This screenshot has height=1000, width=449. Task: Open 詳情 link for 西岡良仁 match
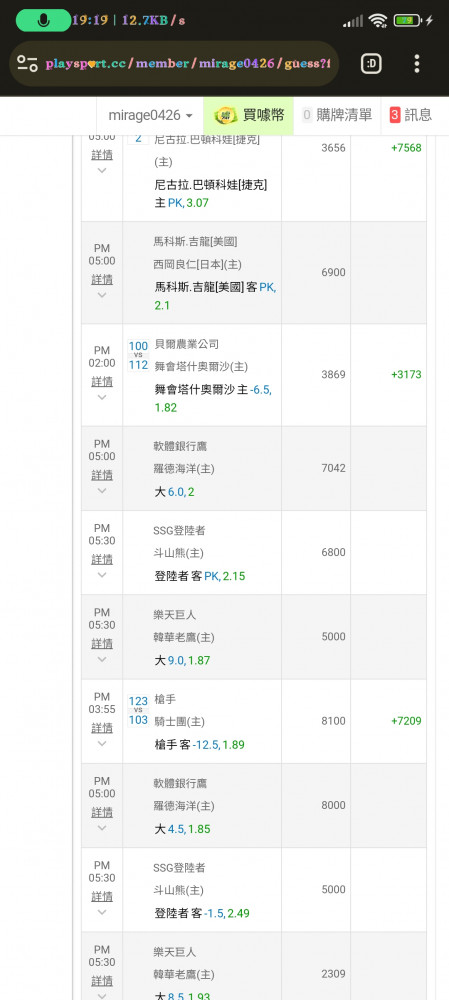[x=102, y=279]
